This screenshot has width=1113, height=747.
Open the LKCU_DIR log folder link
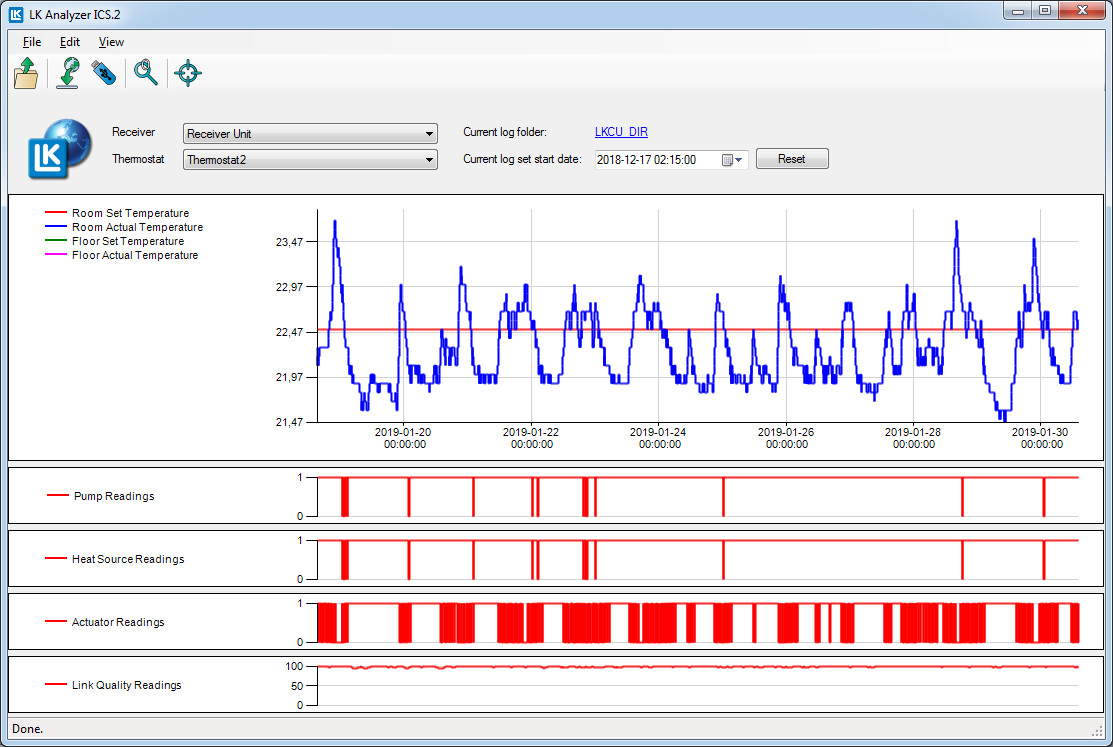pos(621,132)
